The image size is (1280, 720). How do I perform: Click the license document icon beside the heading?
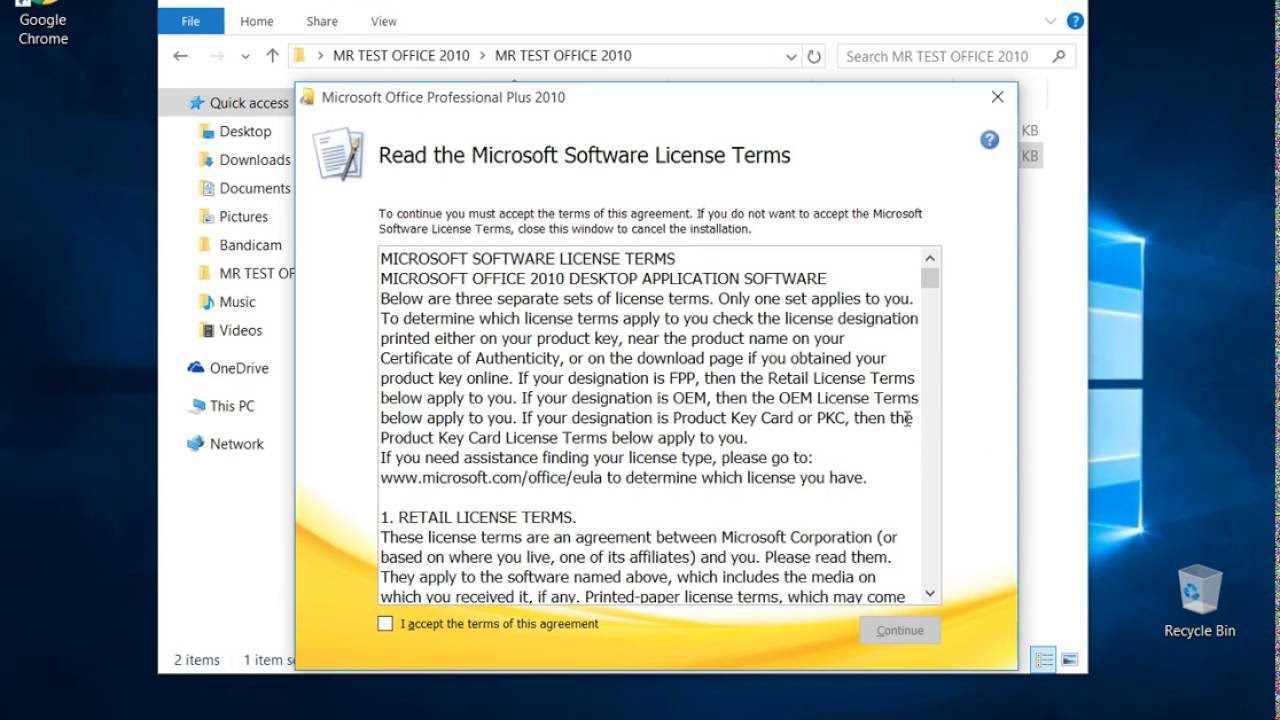338,154
